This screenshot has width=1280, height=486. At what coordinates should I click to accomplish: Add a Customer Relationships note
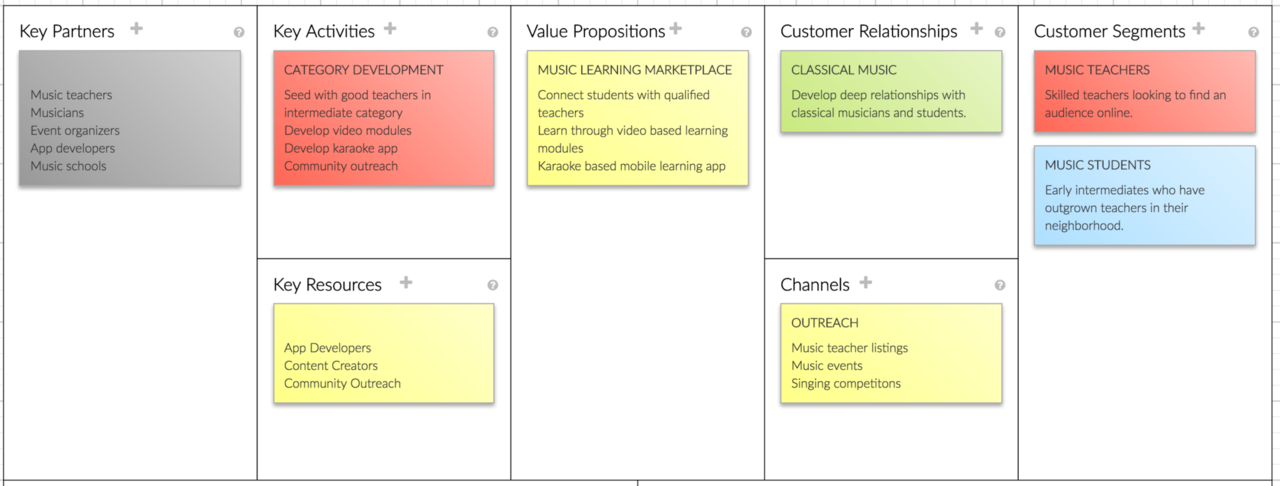click(x=976, y=29)
